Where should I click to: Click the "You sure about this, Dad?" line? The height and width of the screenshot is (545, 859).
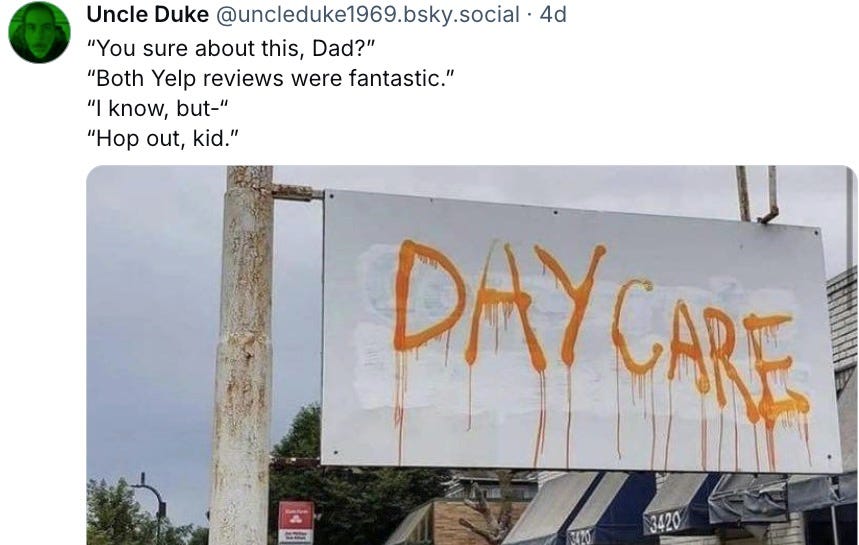pos(231,48)
